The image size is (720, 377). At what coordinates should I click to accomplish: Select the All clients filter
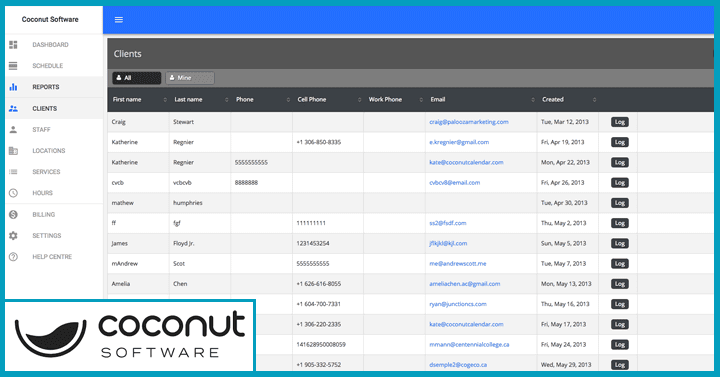[136, 78]
